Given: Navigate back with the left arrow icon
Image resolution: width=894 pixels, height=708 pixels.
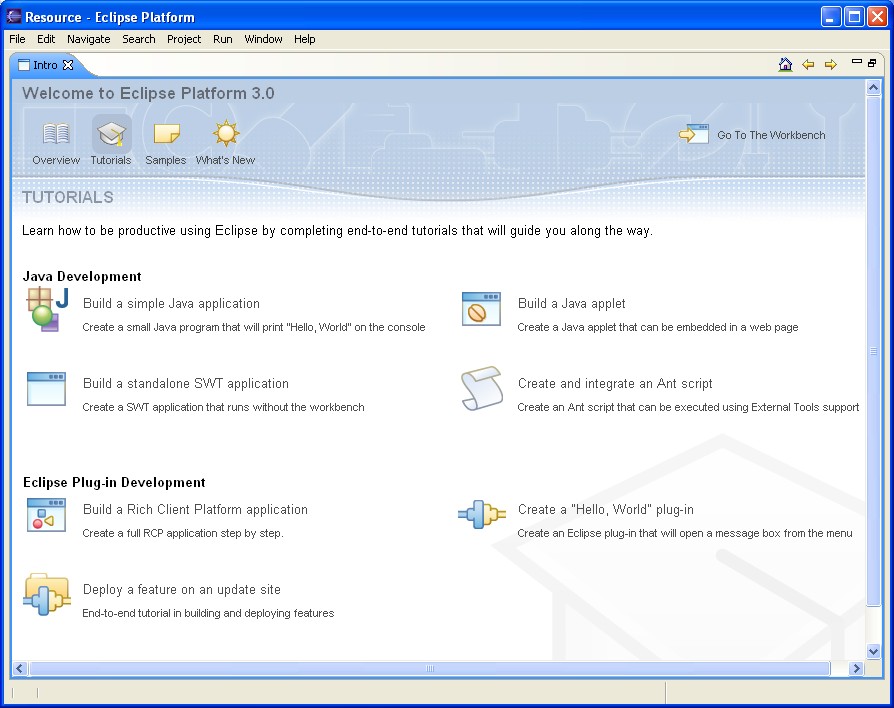Looking at the screenshot, I should tap(808, 64).
